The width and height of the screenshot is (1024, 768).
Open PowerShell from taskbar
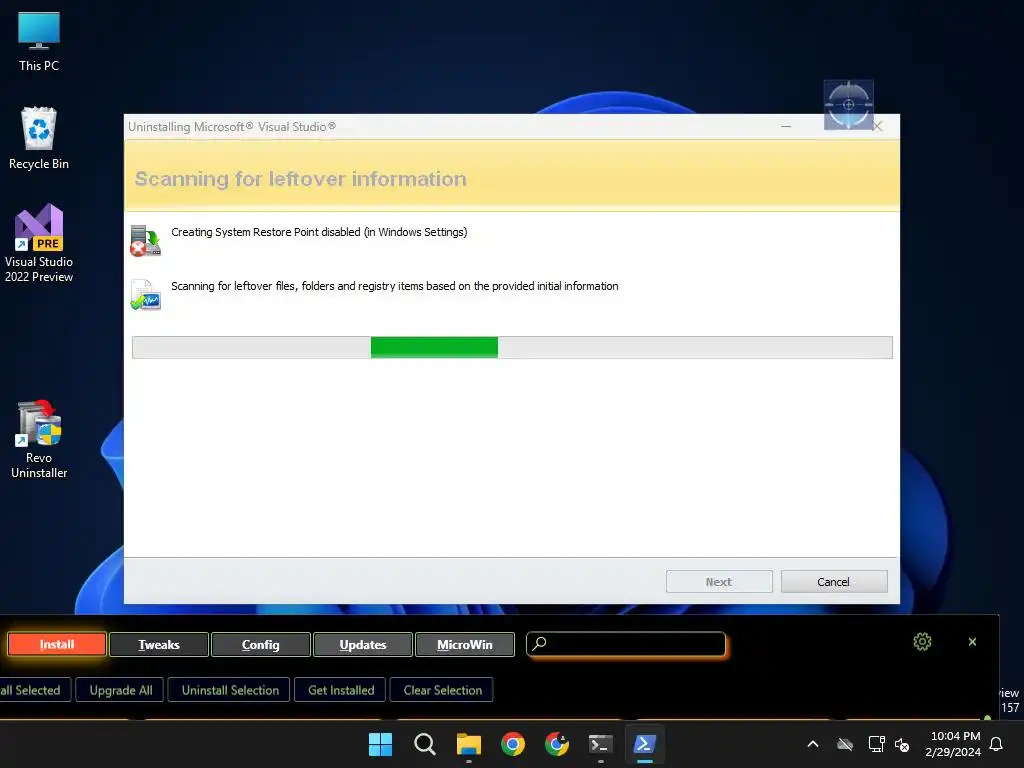[645, 744]
